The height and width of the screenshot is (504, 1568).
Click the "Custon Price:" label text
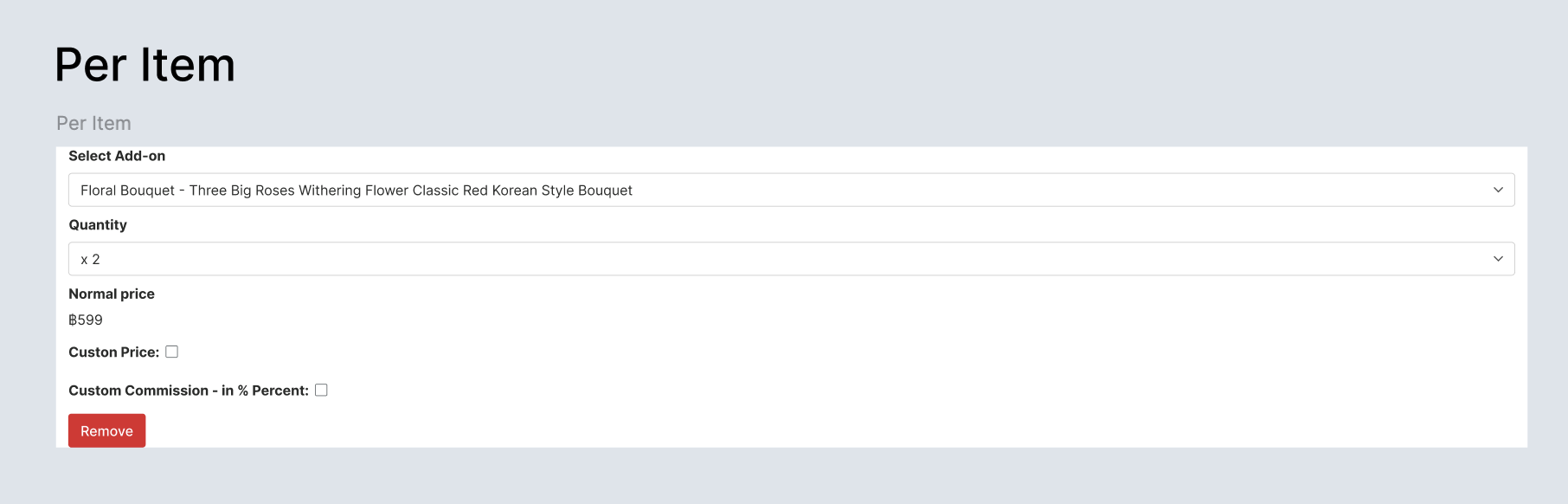[113, 352]
